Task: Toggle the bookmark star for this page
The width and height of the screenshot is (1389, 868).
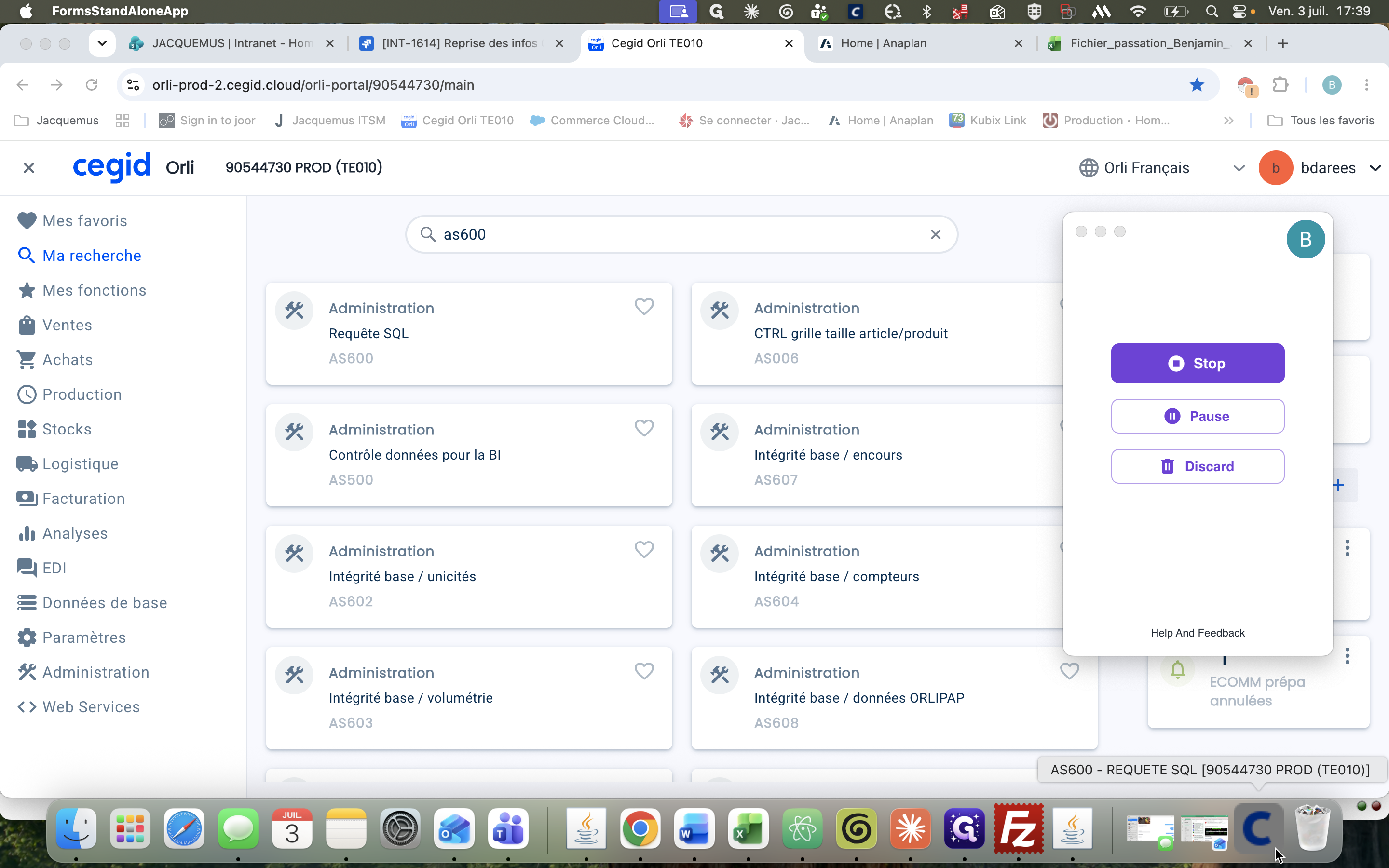Action: click(1197, 85)
